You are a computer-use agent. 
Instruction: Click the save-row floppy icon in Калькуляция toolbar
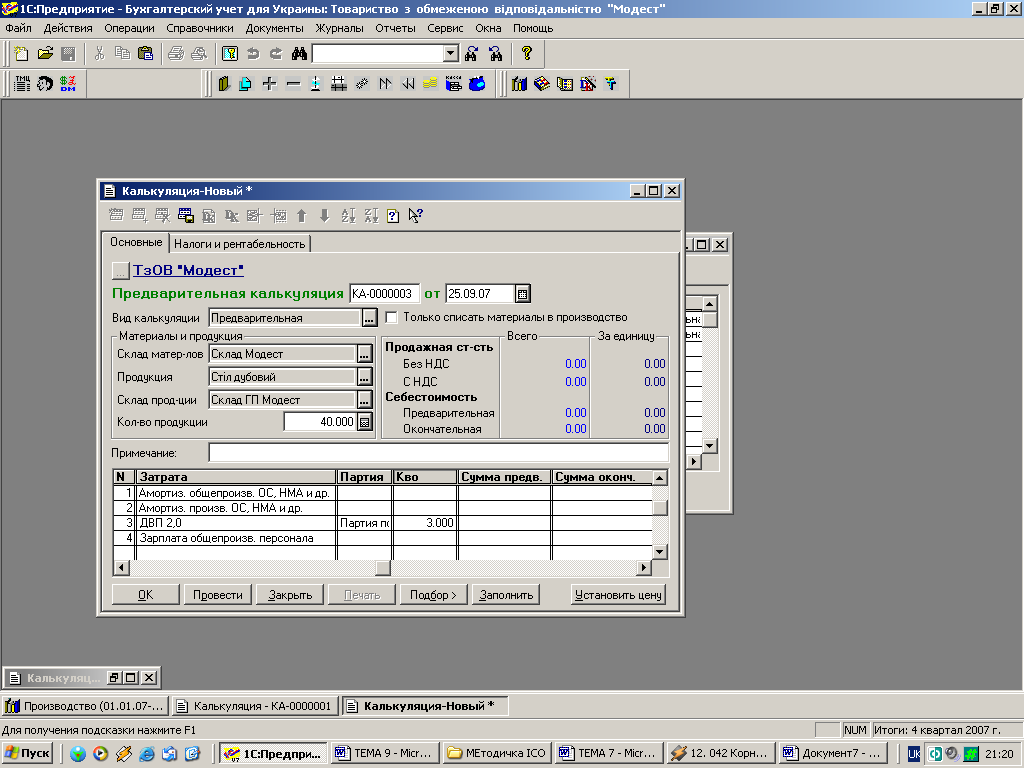click(186, 216)
